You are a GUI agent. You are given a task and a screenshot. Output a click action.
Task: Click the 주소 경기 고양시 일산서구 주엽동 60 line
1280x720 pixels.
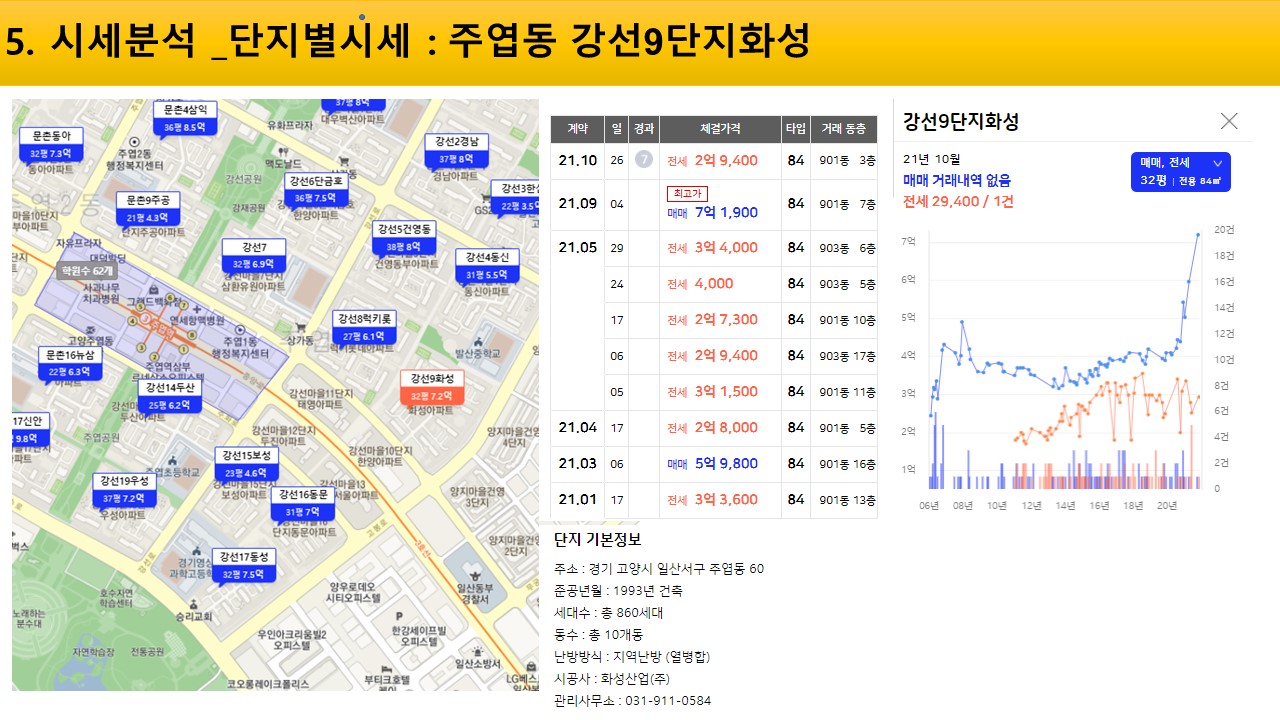pos(659,569)
